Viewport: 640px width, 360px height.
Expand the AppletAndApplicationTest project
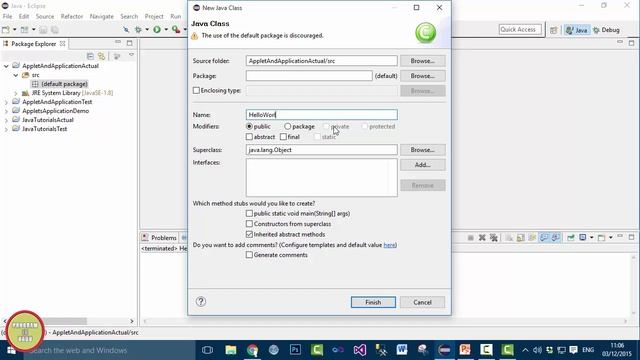(x=6, y=102)
